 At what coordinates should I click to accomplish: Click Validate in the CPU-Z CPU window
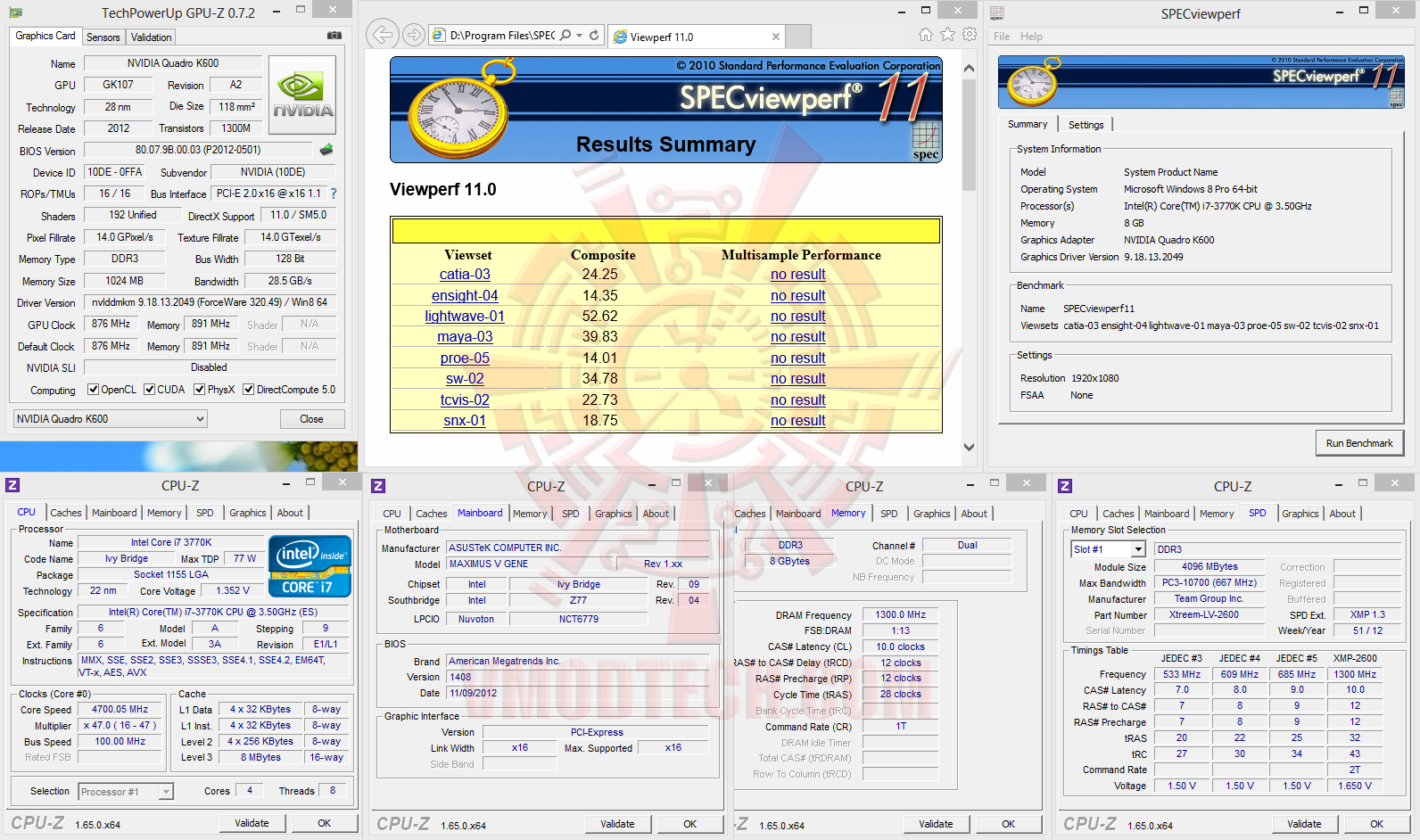[252, 823]
